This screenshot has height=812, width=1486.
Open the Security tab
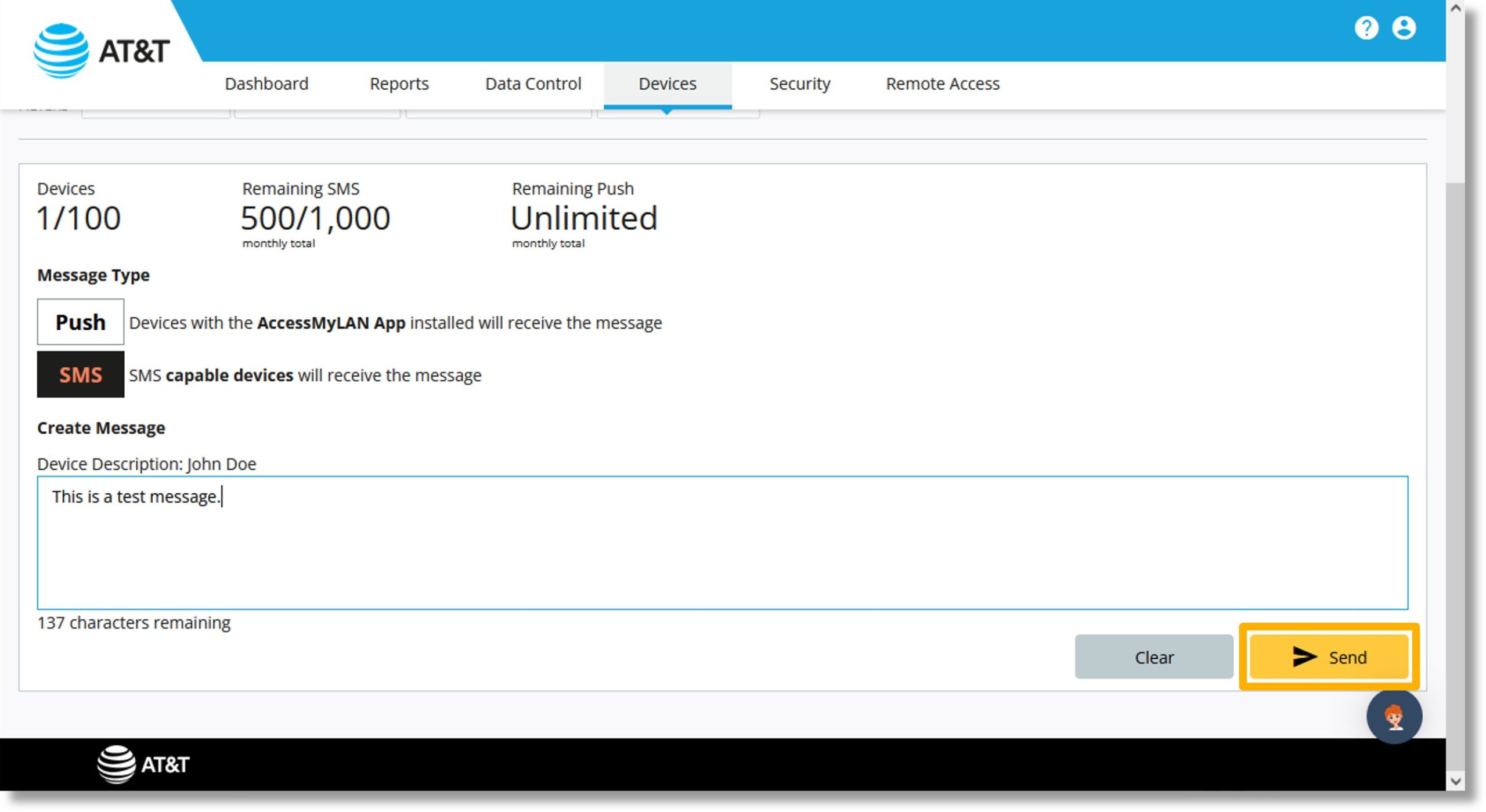(x=800, y=84)
